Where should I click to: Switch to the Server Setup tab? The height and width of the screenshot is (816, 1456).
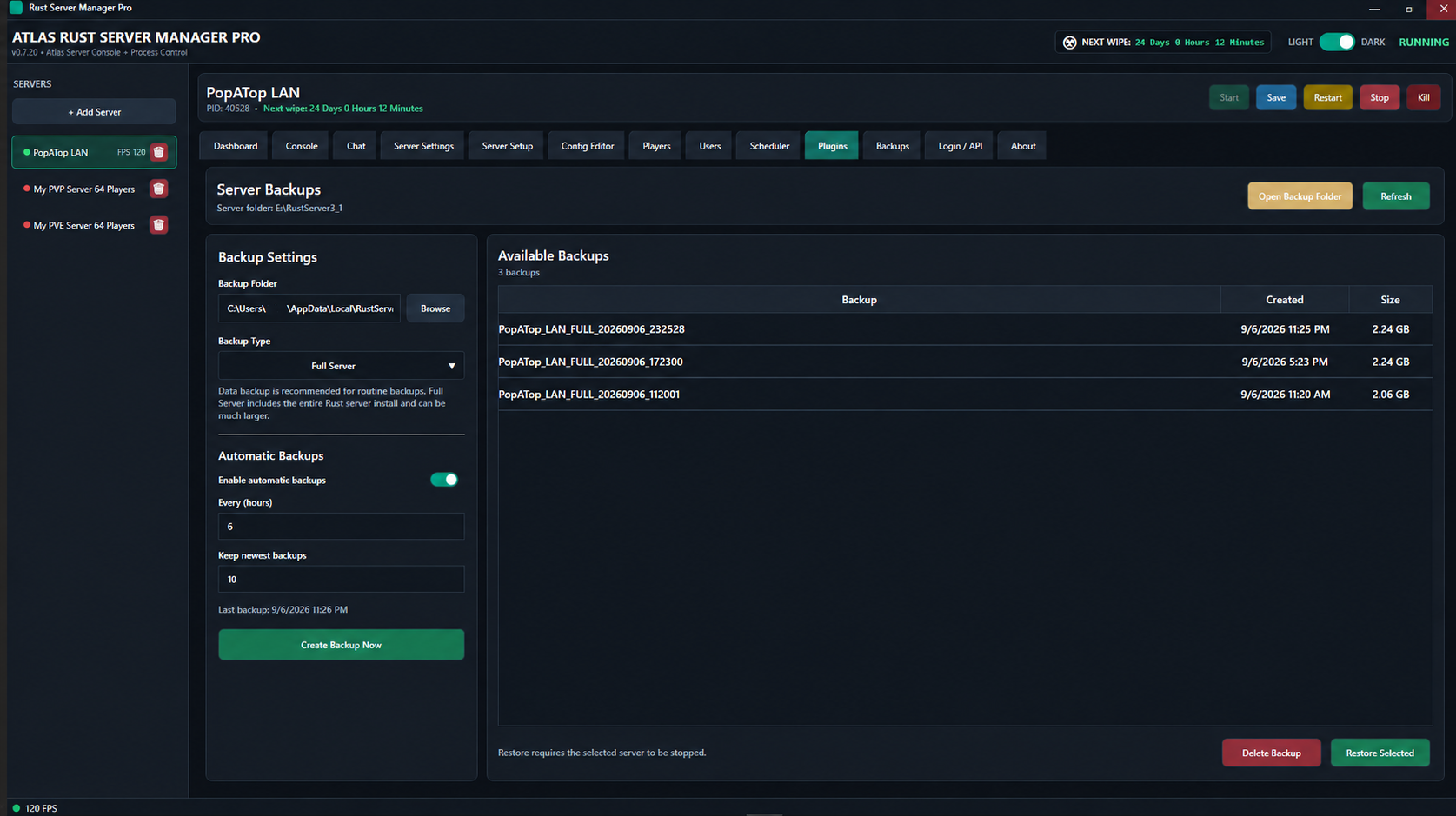click(508, 146)
